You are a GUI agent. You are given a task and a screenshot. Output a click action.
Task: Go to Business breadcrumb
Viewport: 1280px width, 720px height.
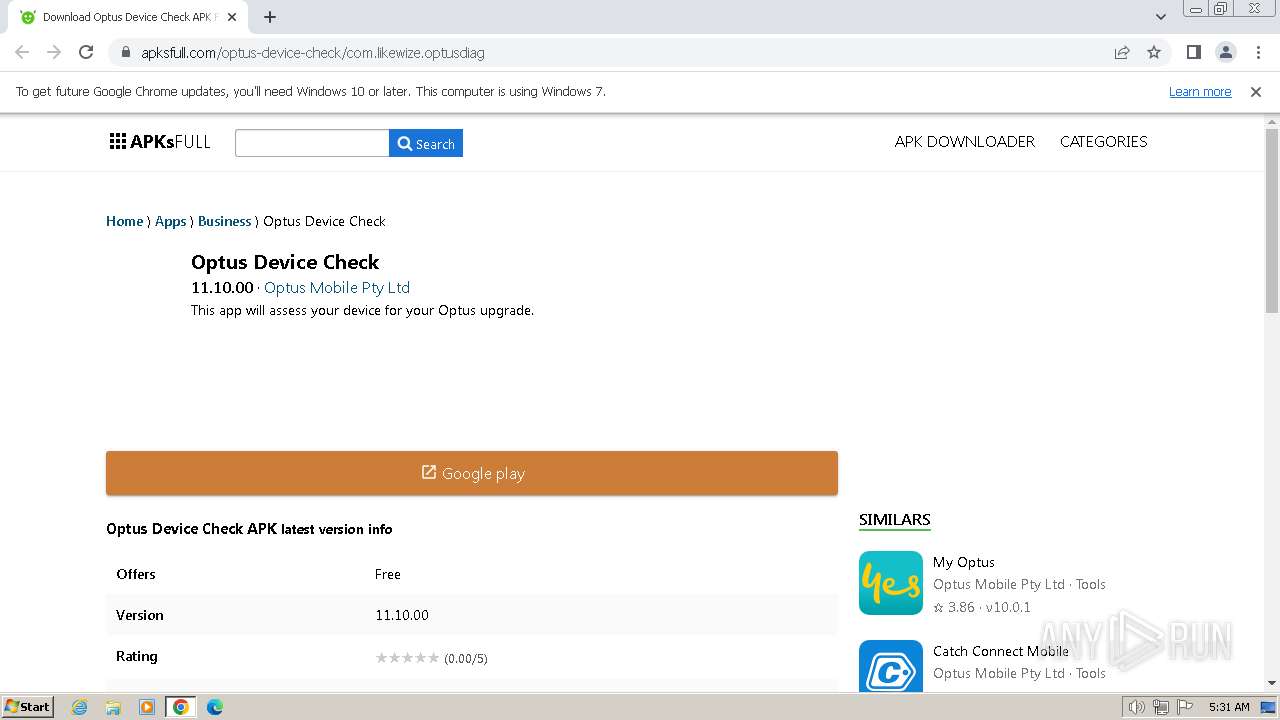[x=224, y=221]
